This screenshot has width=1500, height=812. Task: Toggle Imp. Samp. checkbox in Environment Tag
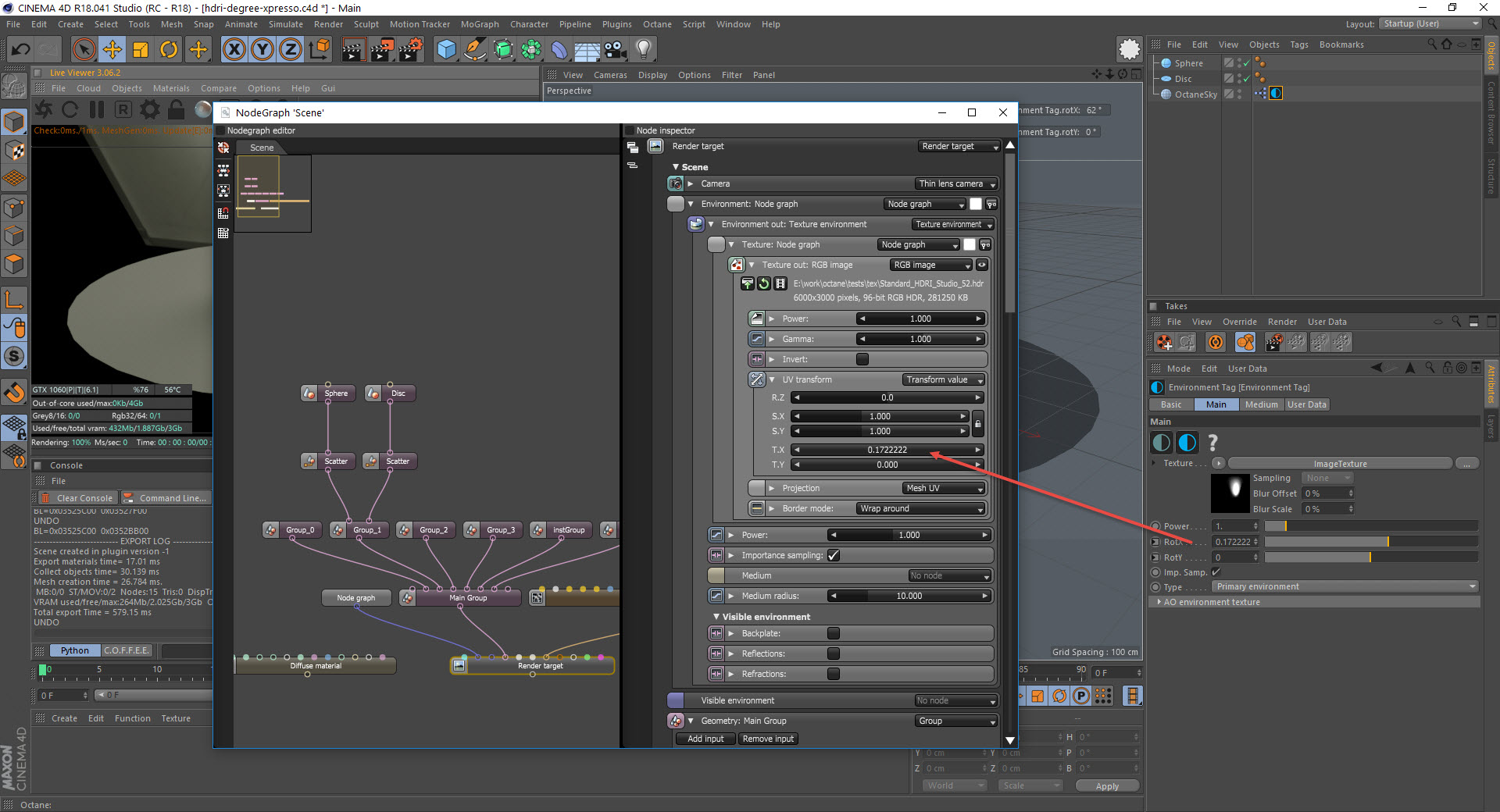coord(1216,572)
